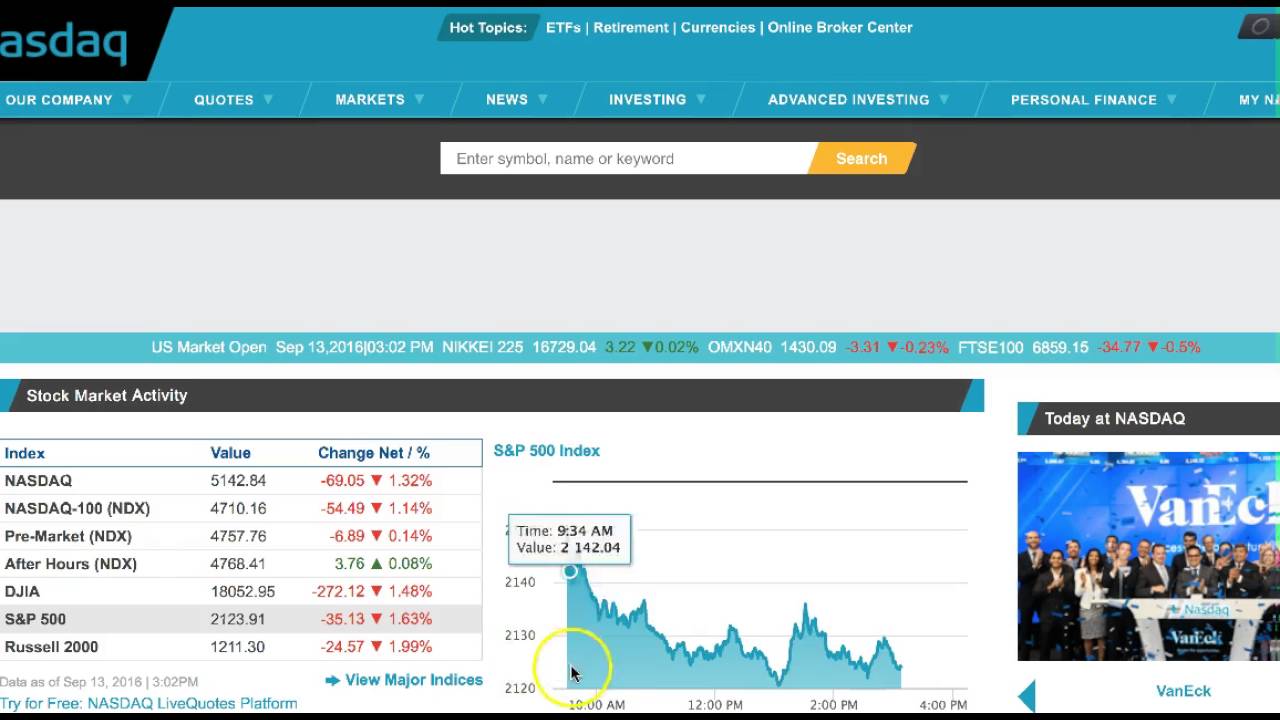Expand the NEWS dropdown arrow

[542, 99]
